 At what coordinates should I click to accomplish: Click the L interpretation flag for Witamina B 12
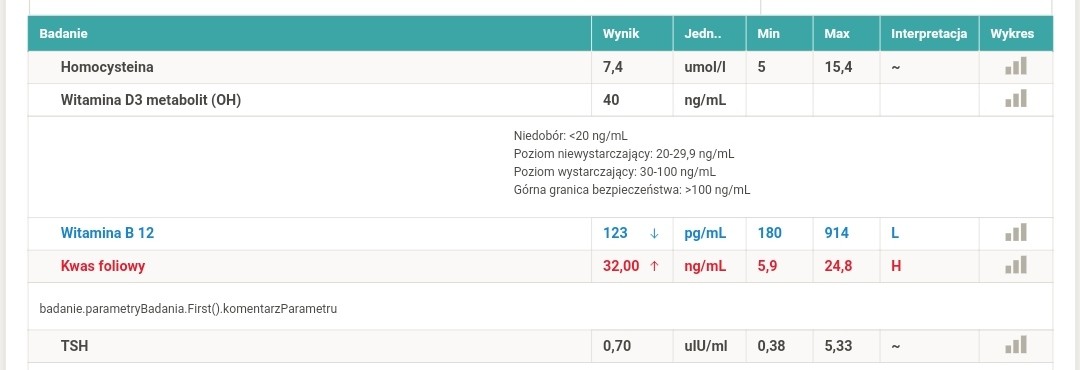click(895, 233)
